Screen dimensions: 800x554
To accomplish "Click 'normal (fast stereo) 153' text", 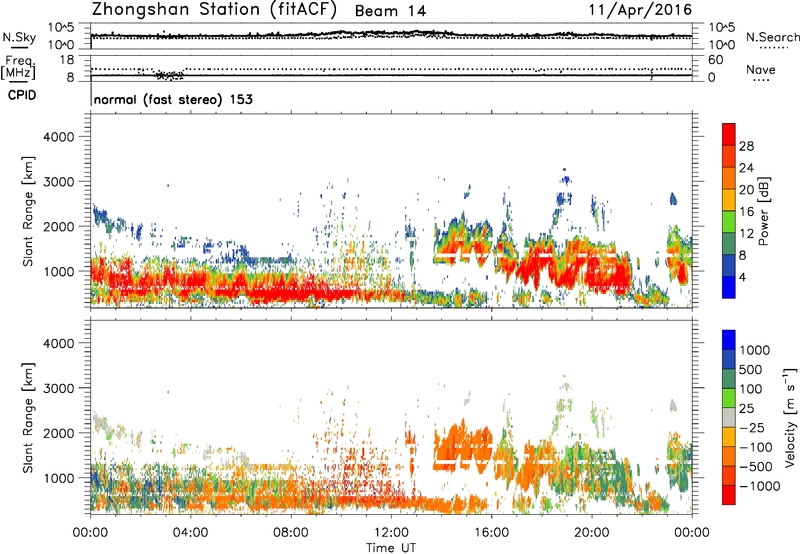I will coord(173,99).
